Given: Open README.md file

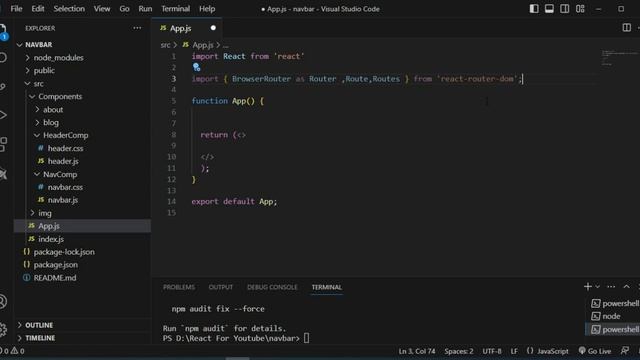Looking at the screenshot, I should tap(55, 278).
